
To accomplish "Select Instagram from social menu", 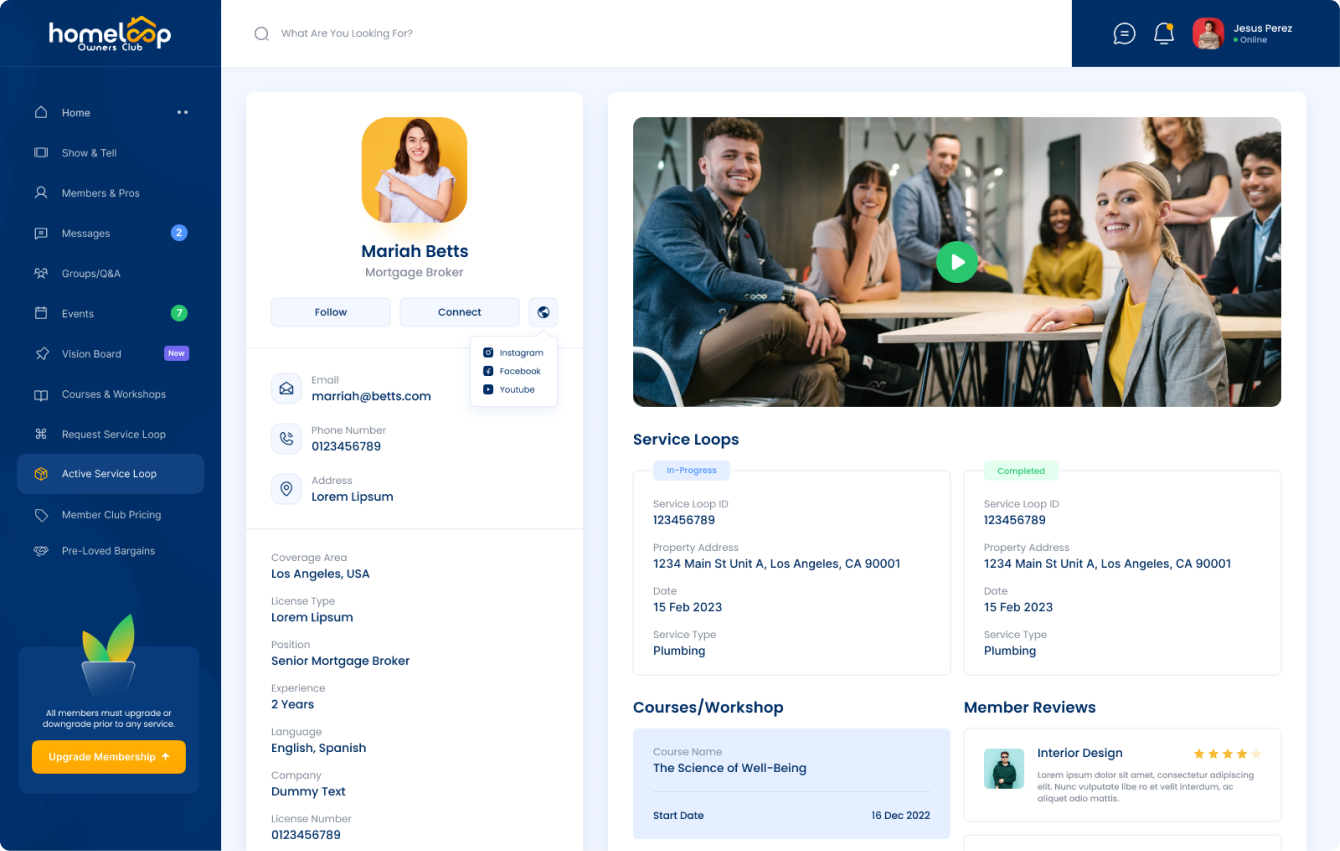I will (513, 353).
